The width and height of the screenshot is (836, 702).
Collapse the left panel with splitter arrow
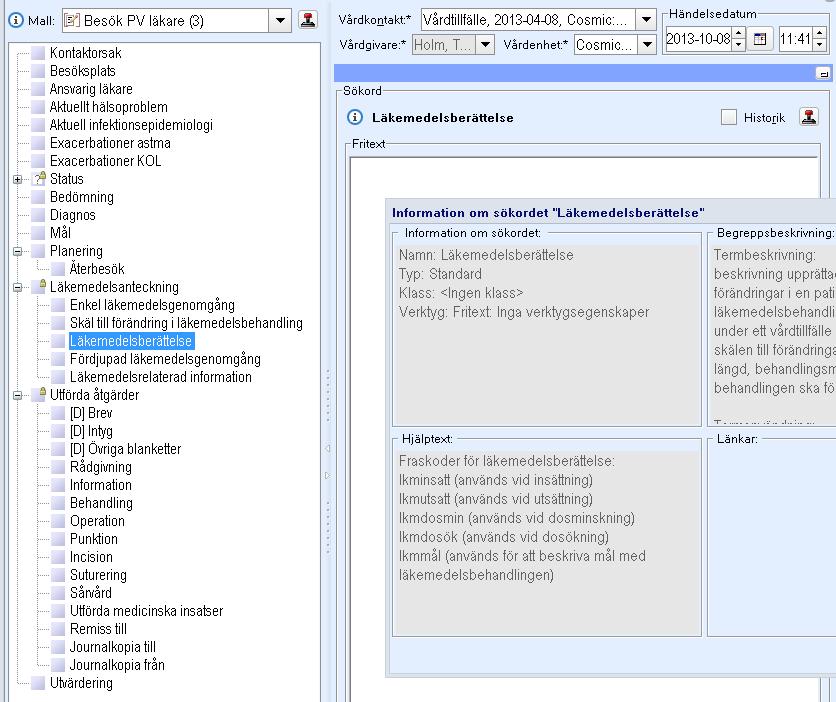pos(327,449)
